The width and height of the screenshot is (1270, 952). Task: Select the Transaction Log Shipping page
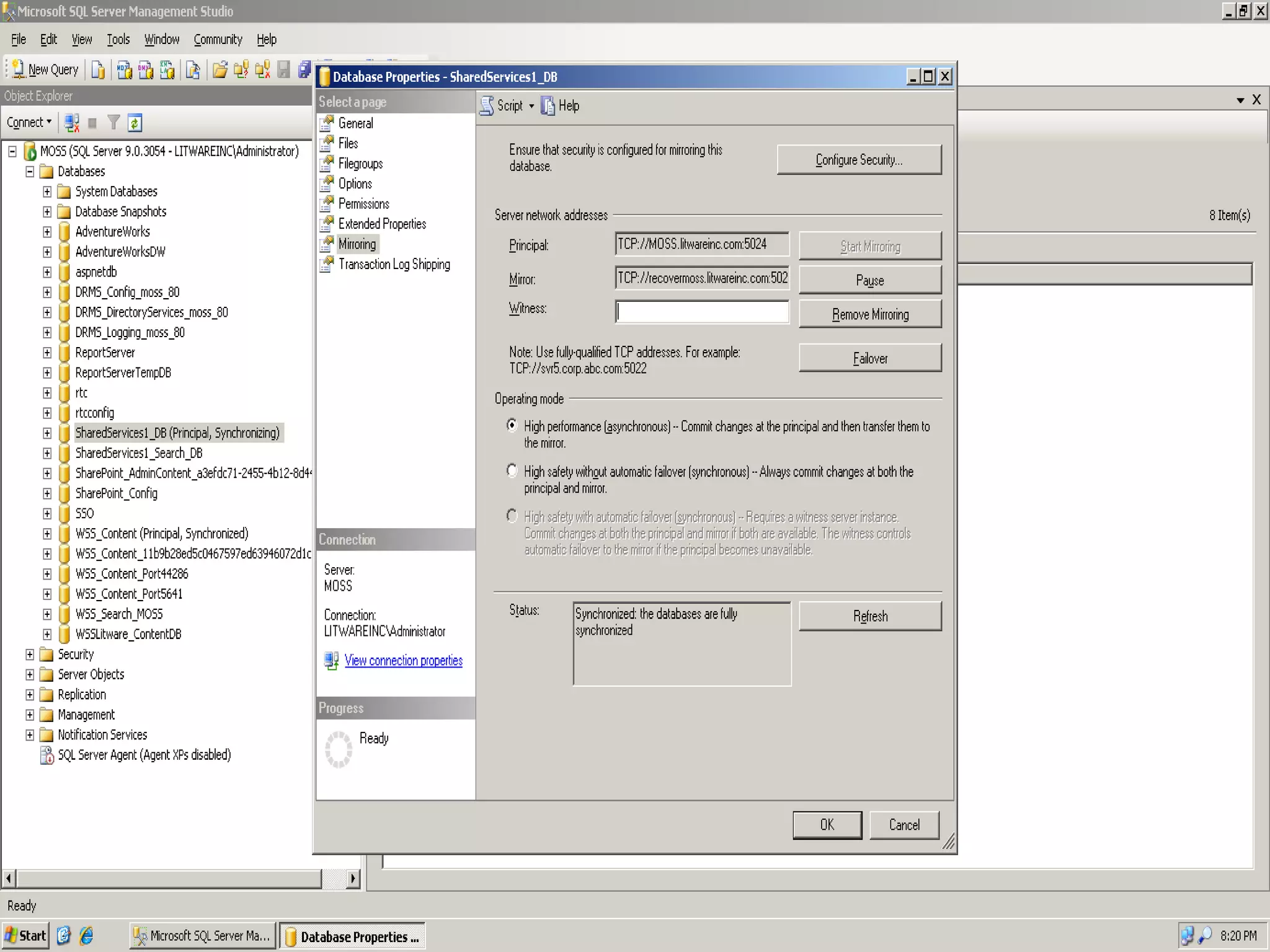click(394, 265)
